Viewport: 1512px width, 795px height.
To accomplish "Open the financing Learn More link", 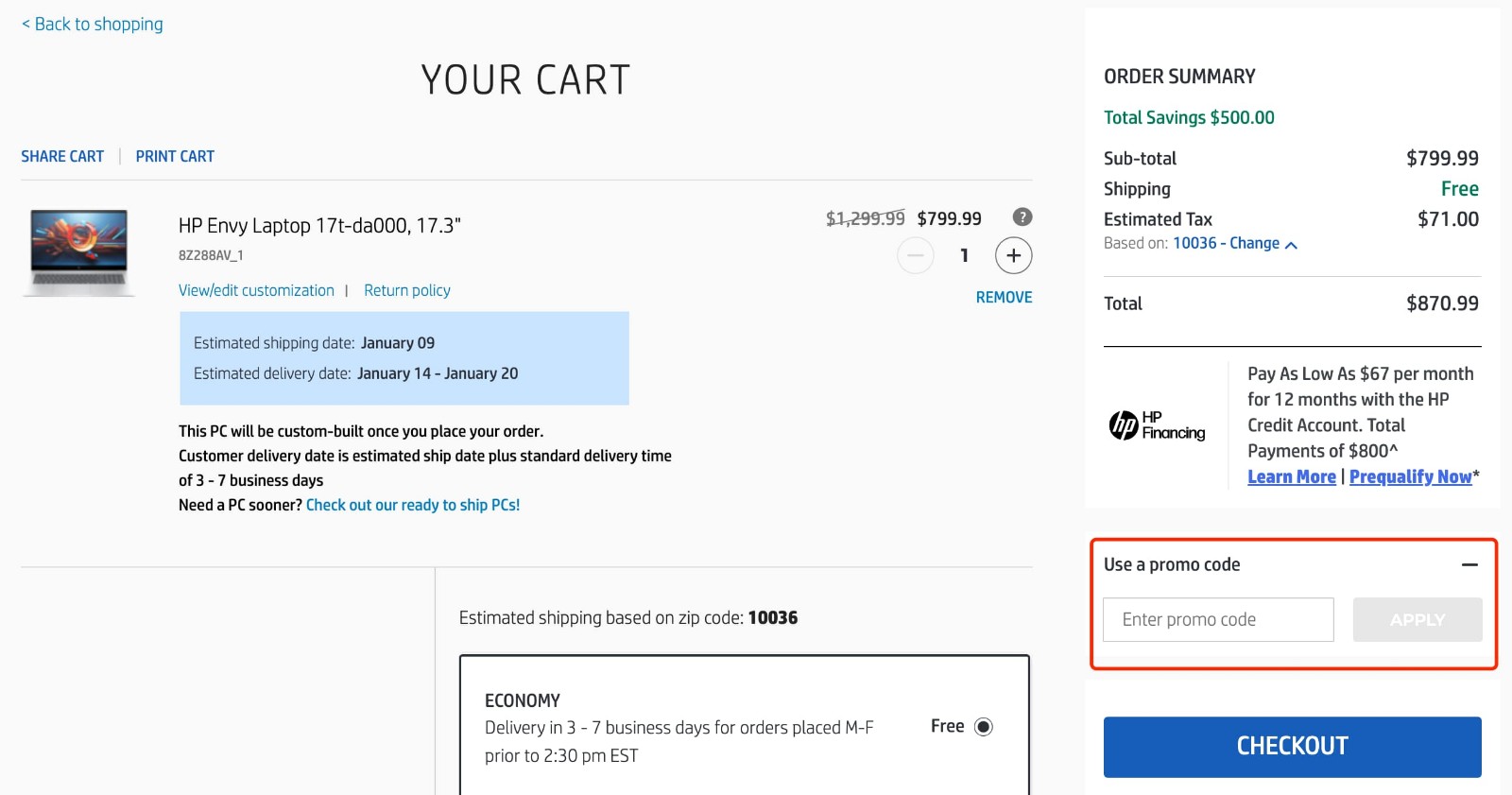I will point(1292,476).
